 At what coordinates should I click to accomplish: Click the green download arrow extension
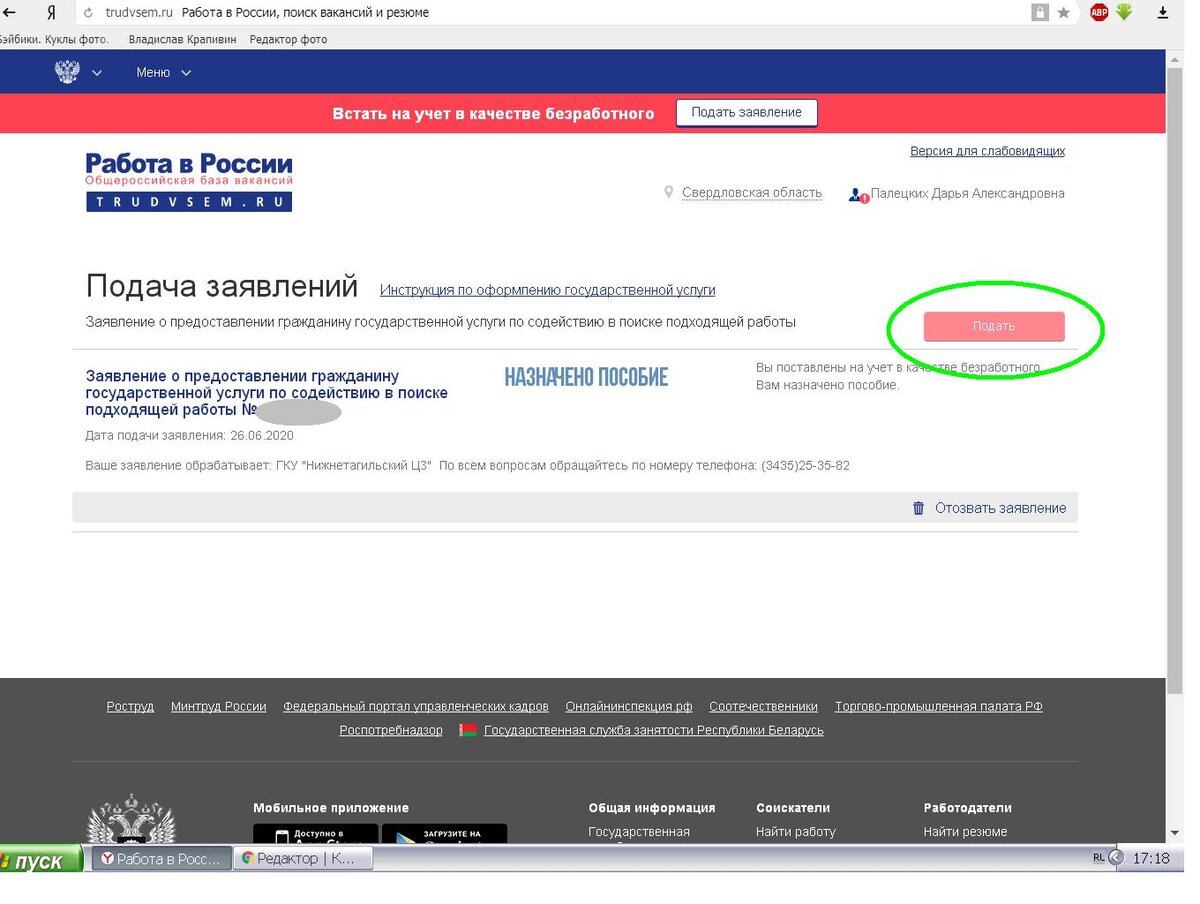[x=1124, y=12]
